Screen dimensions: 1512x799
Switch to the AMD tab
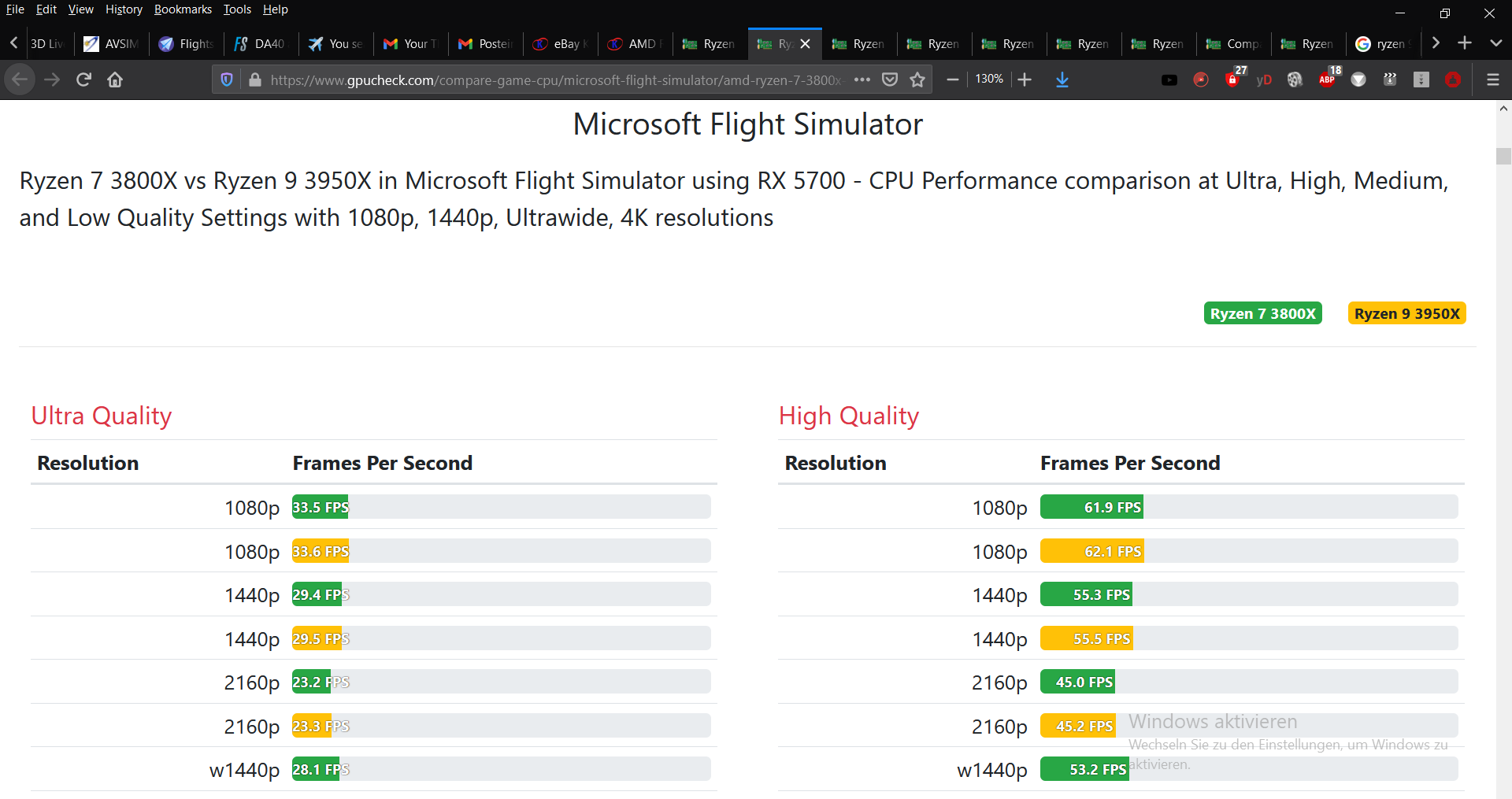pyautogui.click(x=635, y=44)
